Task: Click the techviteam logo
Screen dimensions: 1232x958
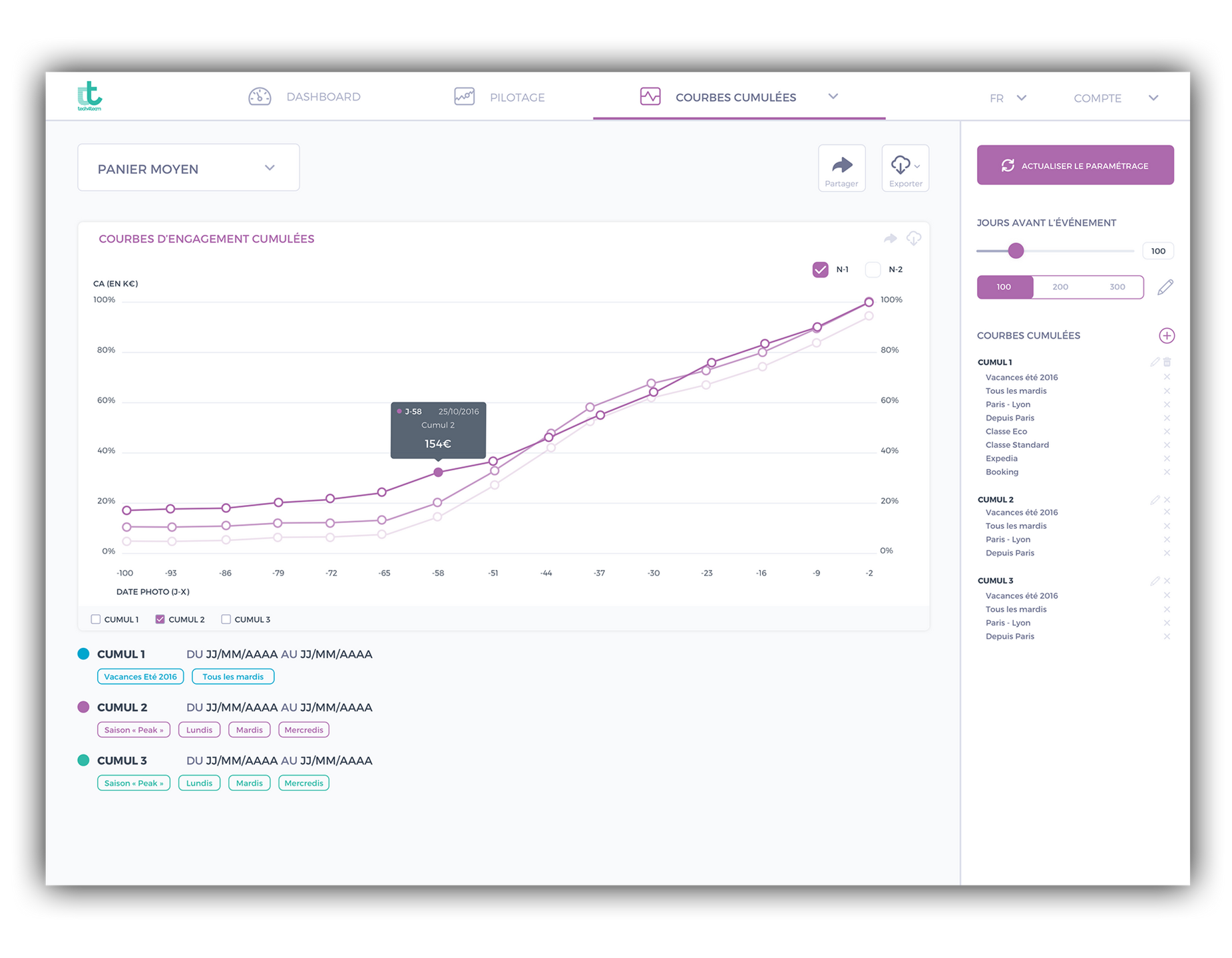Action: click(90, 96)
